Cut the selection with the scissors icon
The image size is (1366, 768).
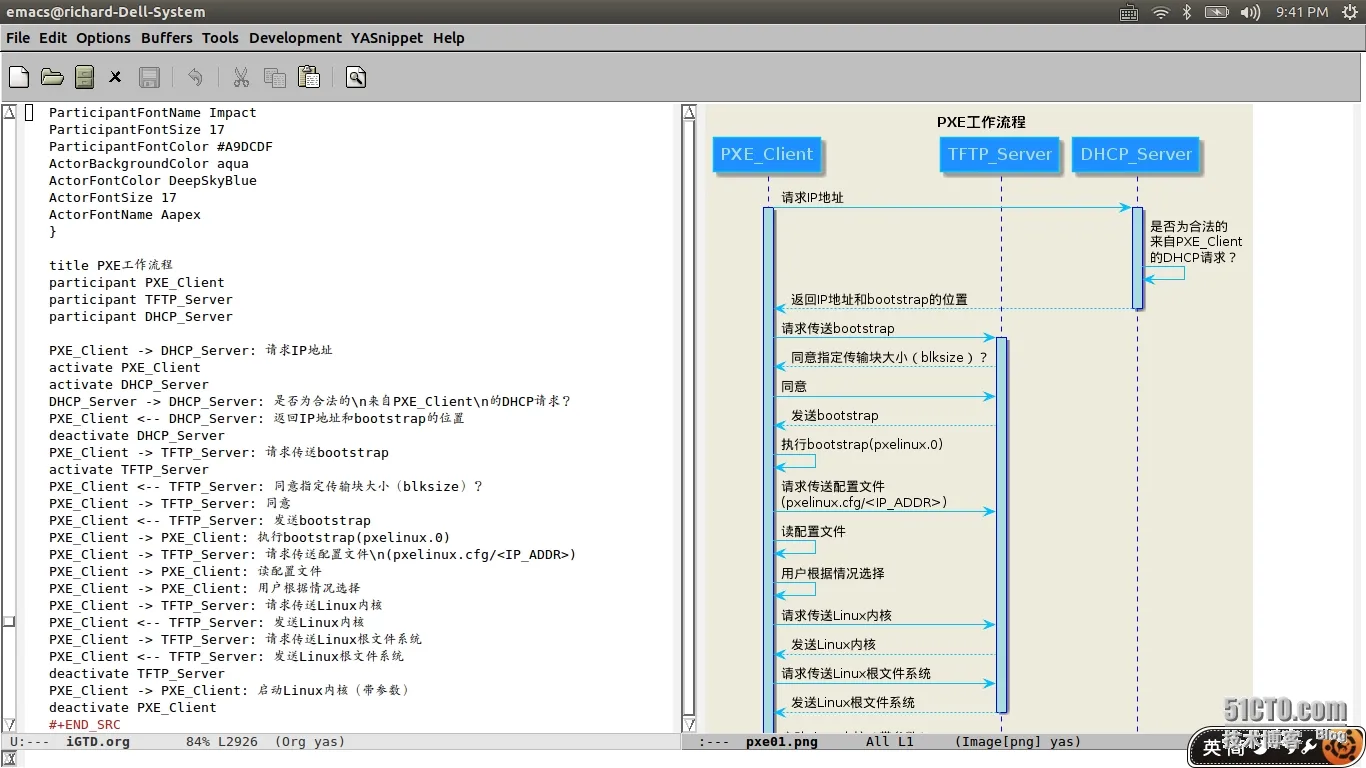tap(241, 77)
